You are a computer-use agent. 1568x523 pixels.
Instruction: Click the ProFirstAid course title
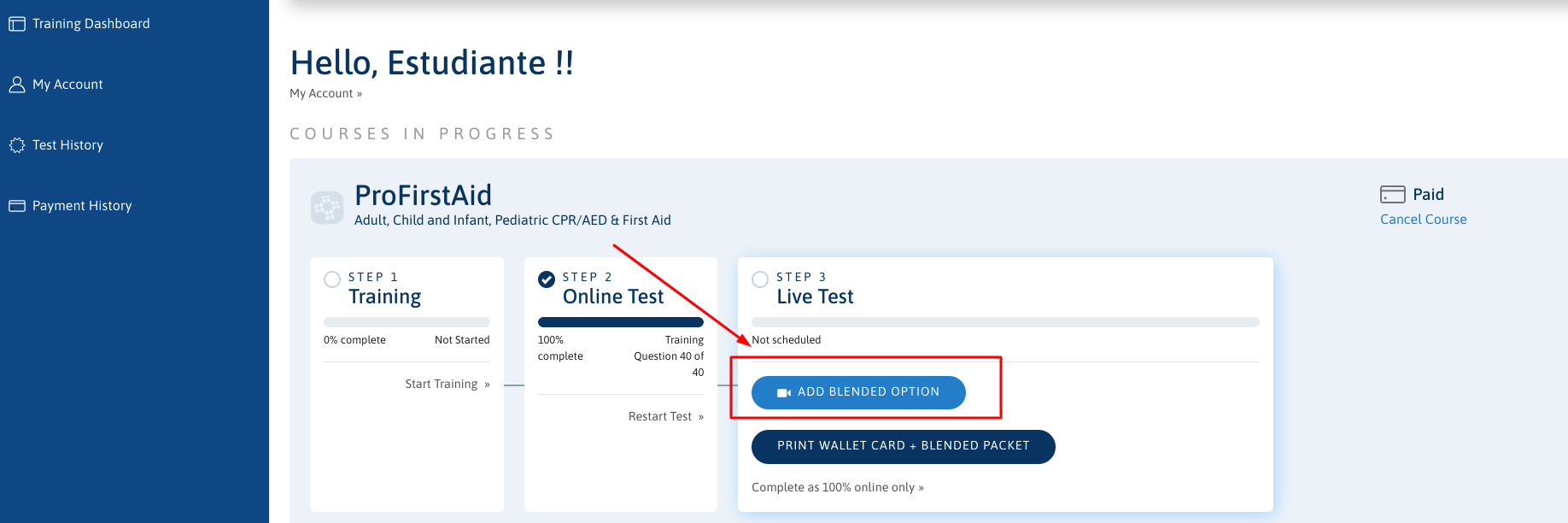(x=423, y=196)
